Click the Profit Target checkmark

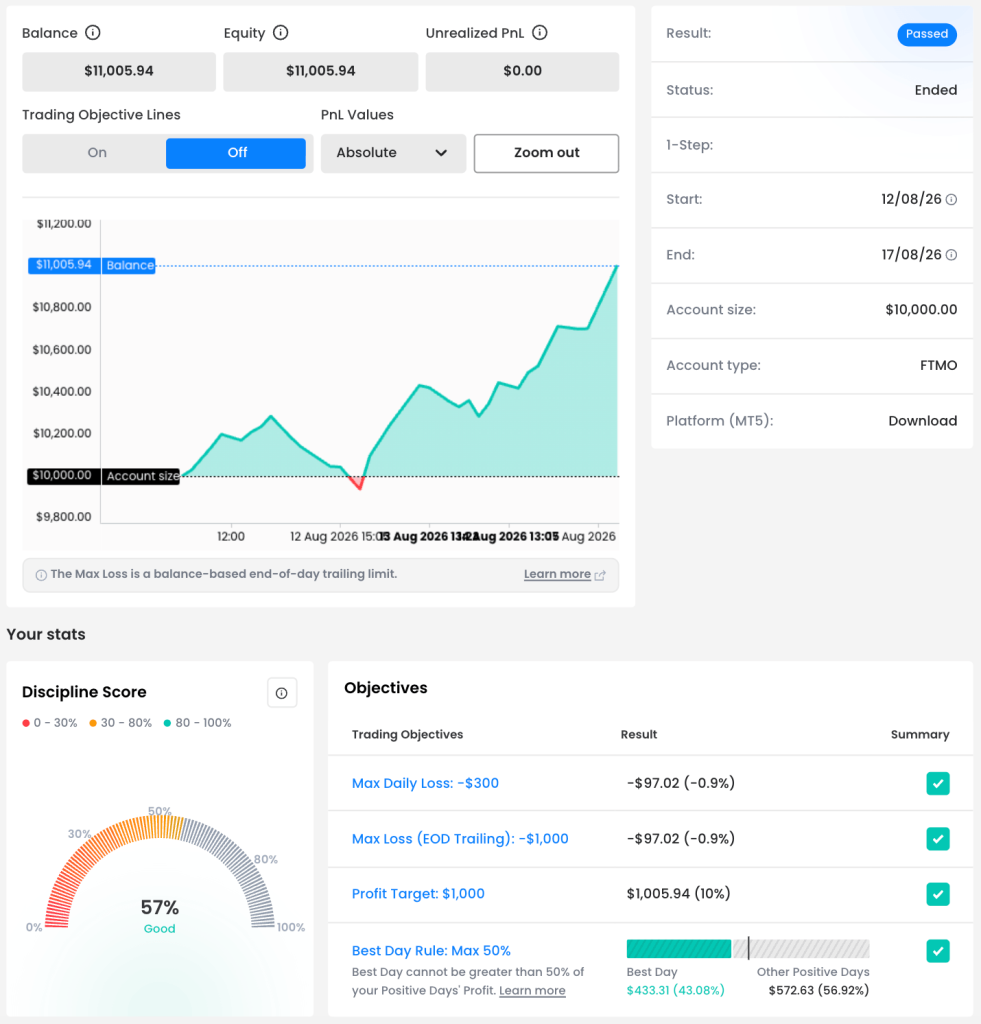tap(938, 894)
